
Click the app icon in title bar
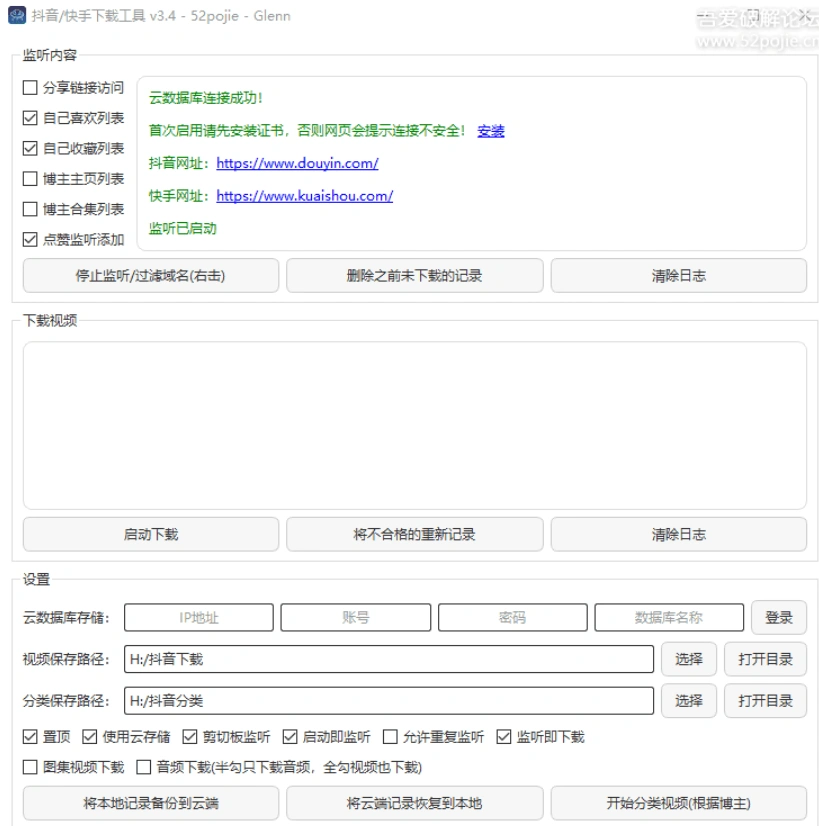pyautogui.click(x=15, y=16)
